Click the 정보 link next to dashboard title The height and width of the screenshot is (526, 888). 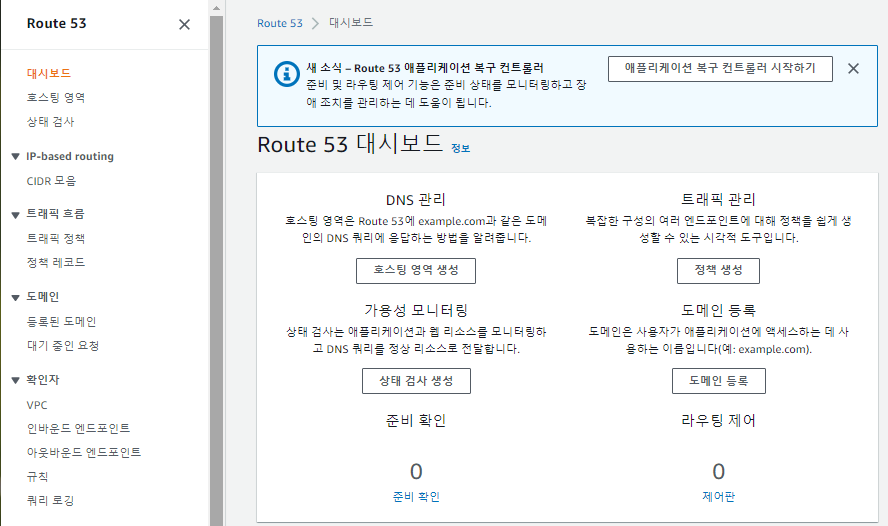pos(460,148)
